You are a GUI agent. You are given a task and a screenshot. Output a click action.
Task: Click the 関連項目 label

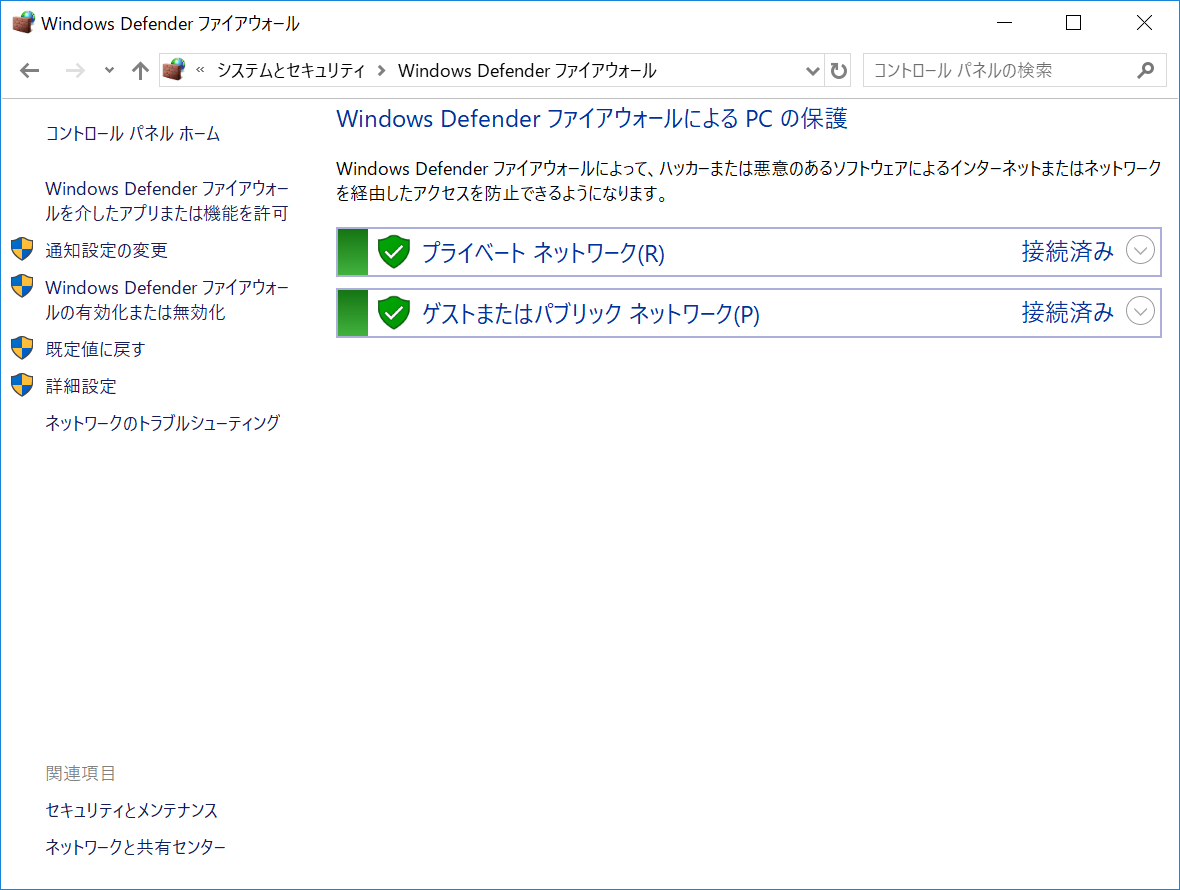click(x=81, y=773)
